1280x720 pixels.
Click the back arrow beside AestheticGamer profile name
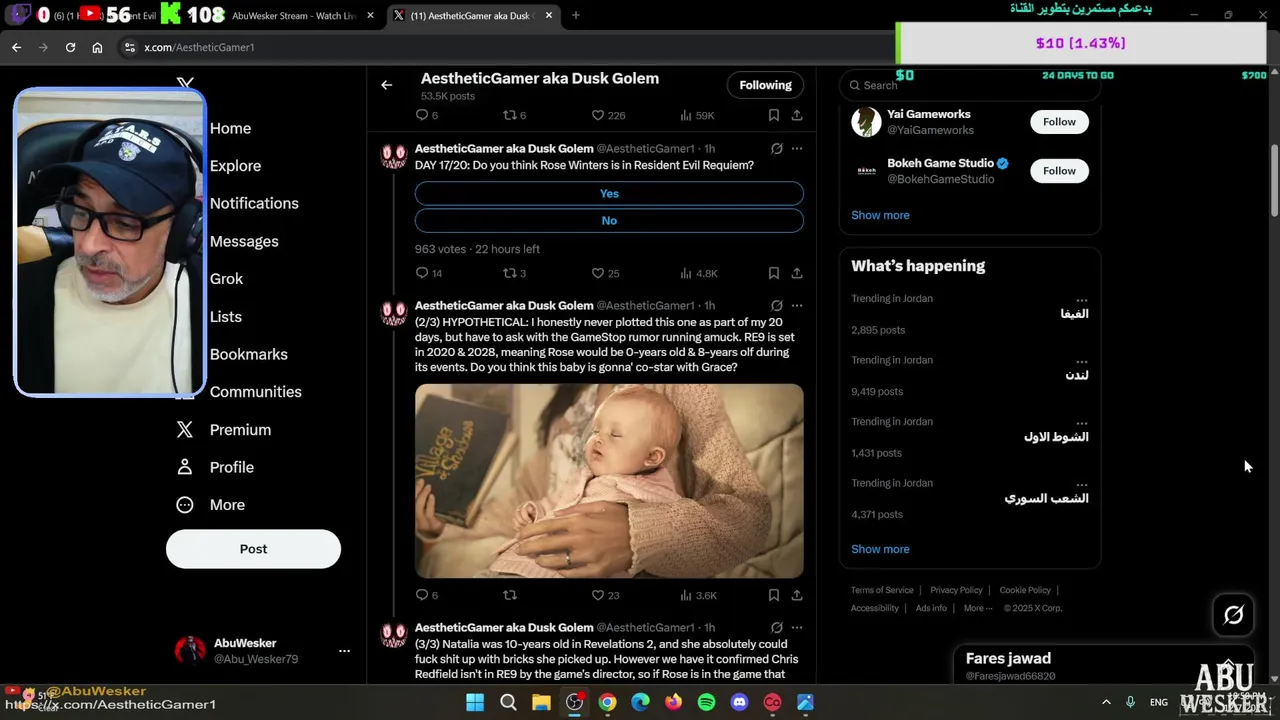click(x=386, y=85)
